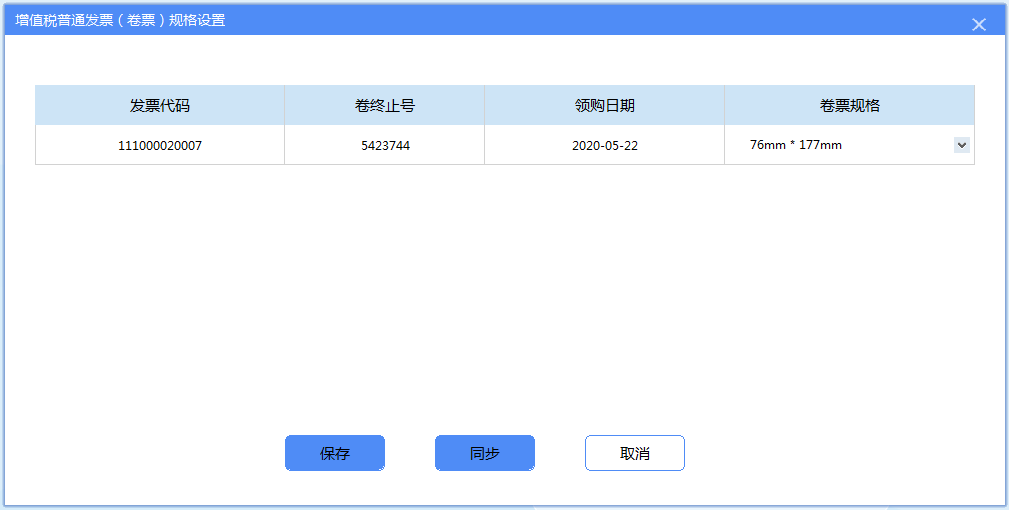Click the 取消 button
This screenshot has width=1009, height=510.
coord(634,453)
